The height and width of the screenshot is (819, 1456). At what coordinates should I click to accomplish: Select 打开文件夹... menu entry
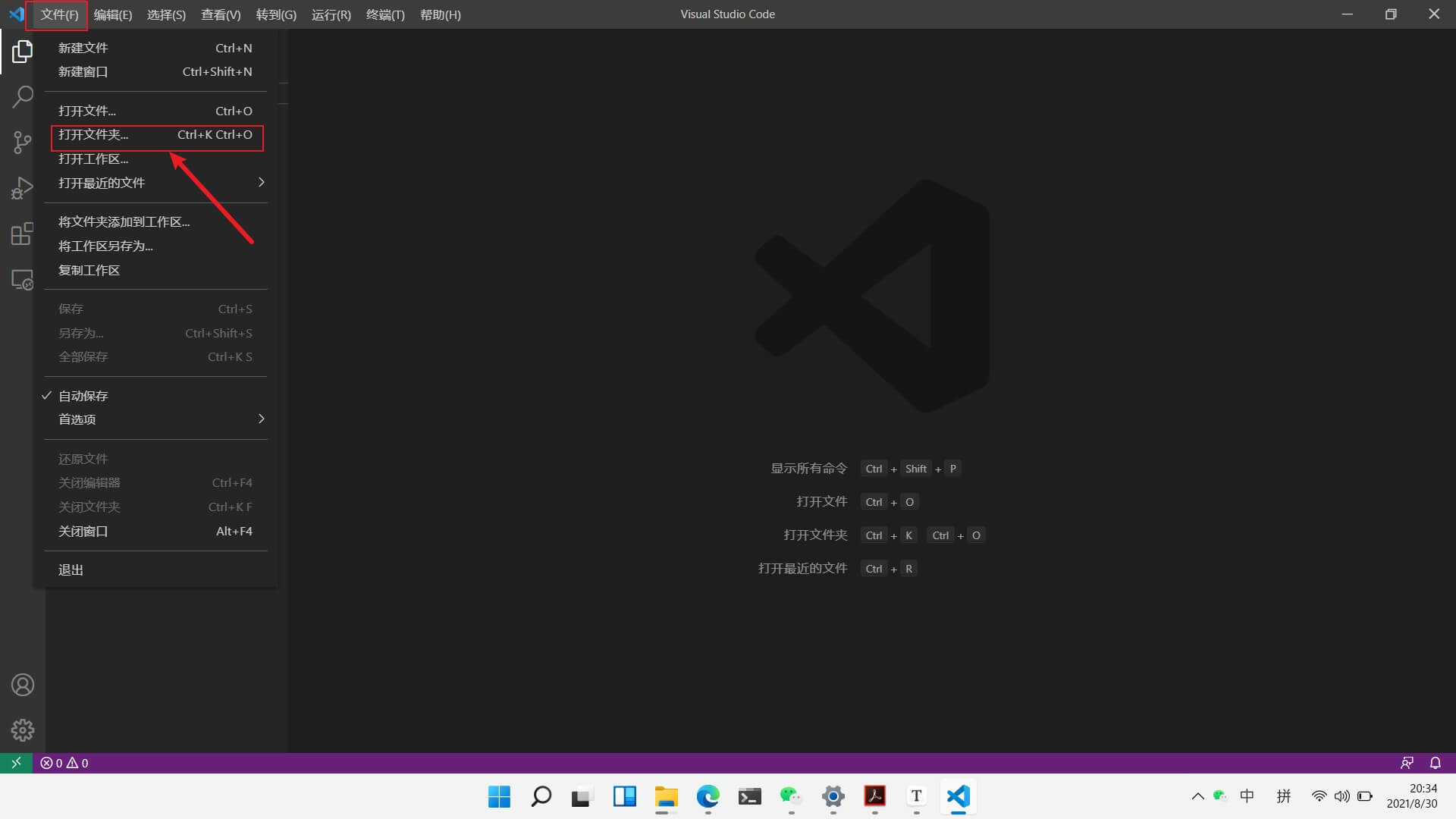[155, 135]
